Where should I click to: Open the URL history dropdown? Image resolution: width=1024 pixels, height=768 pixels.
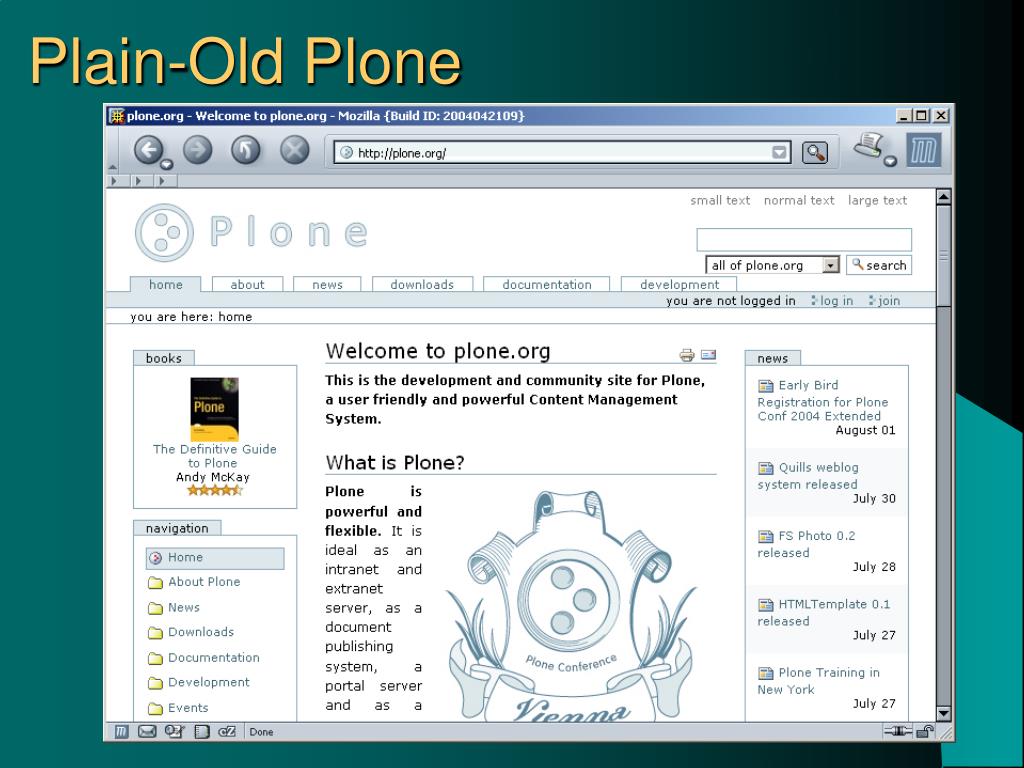[779, 153]
